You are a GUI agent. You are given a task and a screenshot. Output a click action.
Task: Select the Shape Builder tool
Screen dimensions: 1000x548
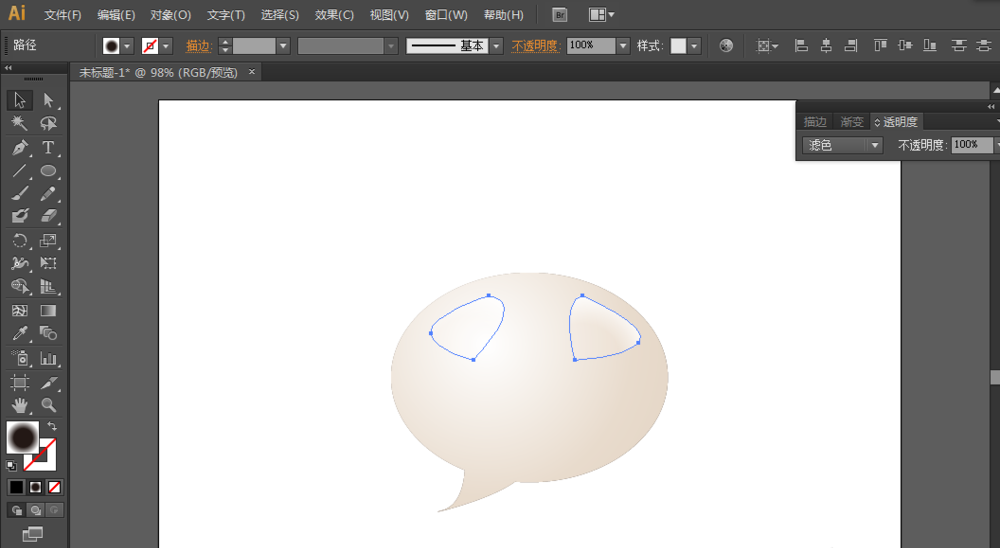tap(20, 286)
